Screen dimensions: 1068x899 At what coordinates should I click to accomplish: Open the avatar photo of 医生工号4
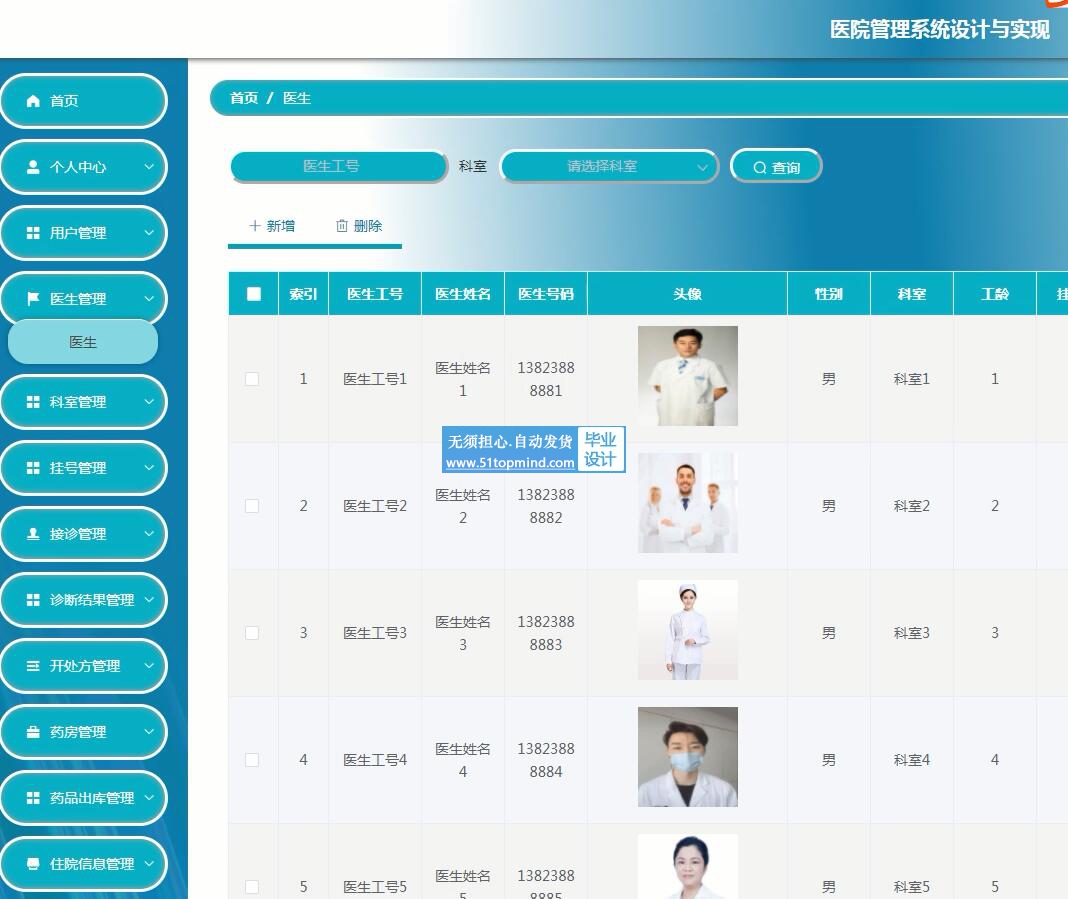(x=688, y=757)
